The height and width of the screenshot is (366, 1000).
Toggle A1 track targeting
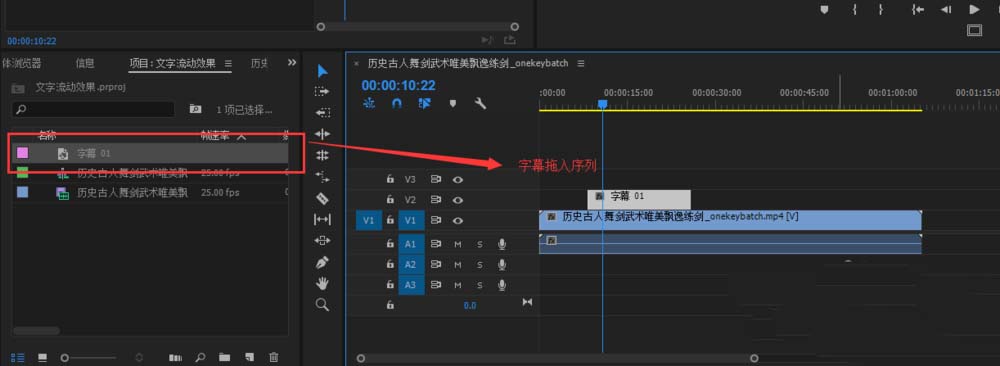[x=411, y=244]
